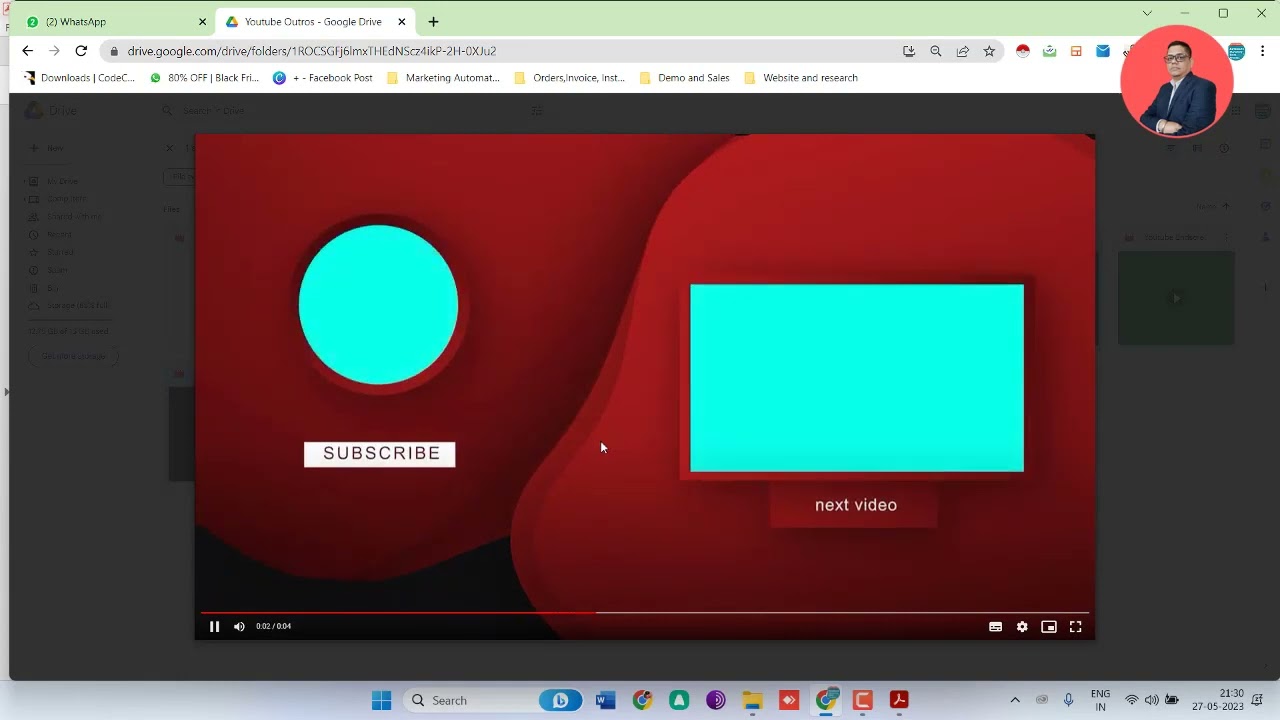The width and height of the screenshot is (1280, 720).
Task: Switch the ENG IN input language
Action: click(x=1100, y=700)
